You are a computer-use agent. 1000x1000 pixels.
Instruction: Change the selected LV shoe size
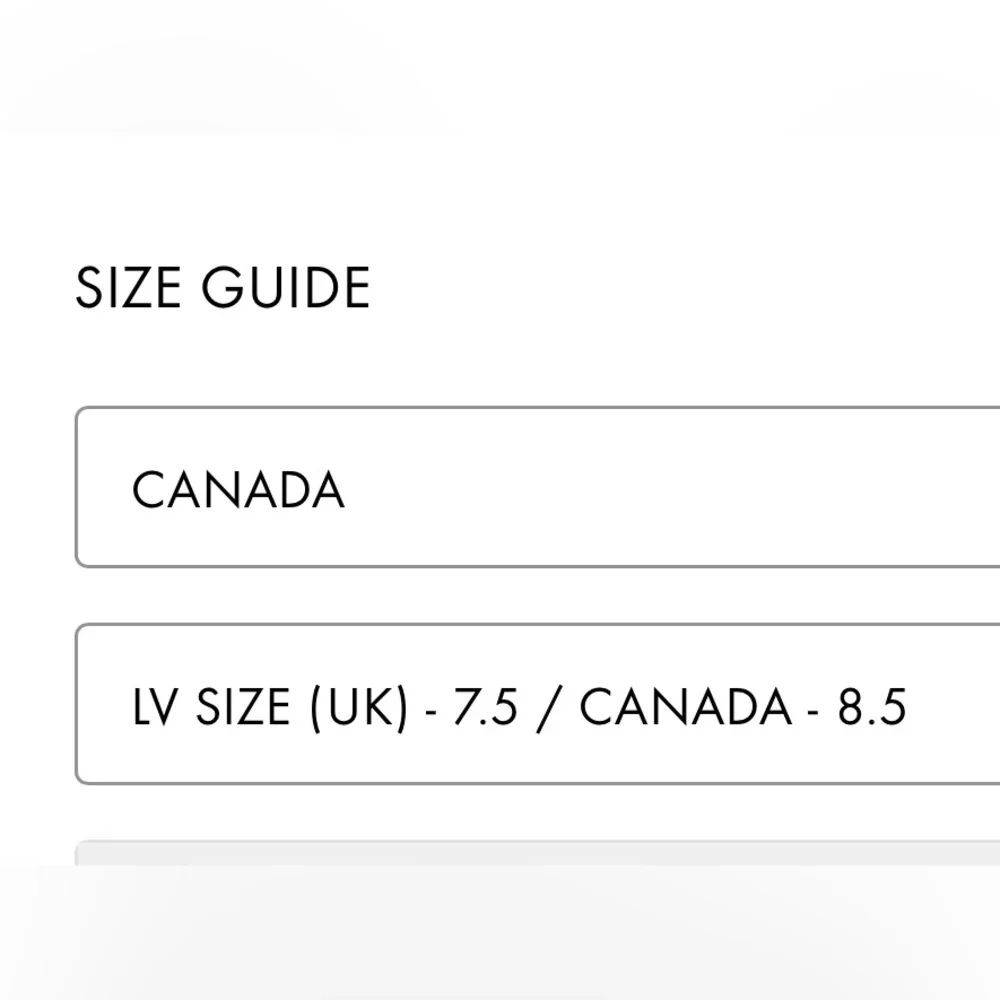(x=538, y=704)
